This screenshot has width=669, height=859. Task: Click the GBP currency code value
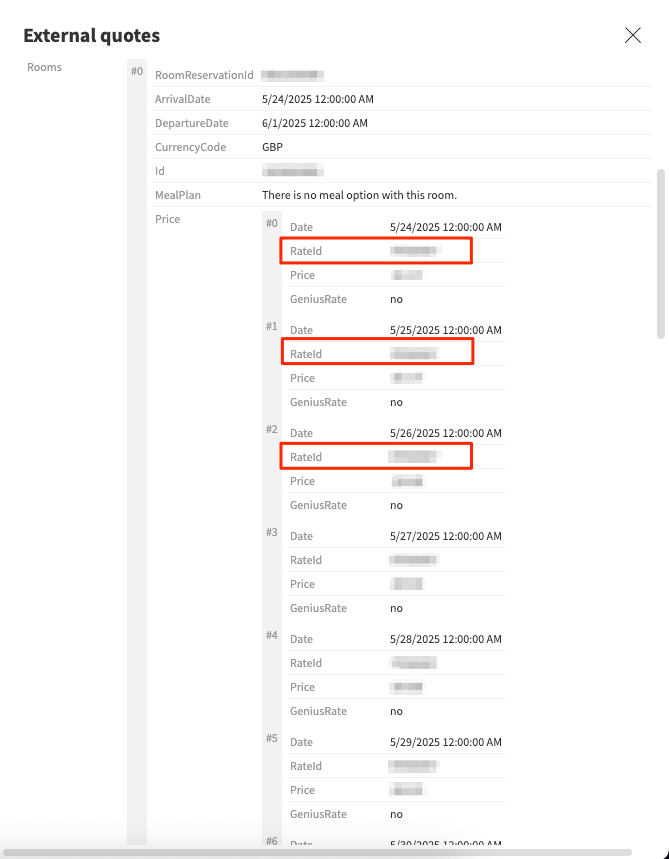point(272,147)
